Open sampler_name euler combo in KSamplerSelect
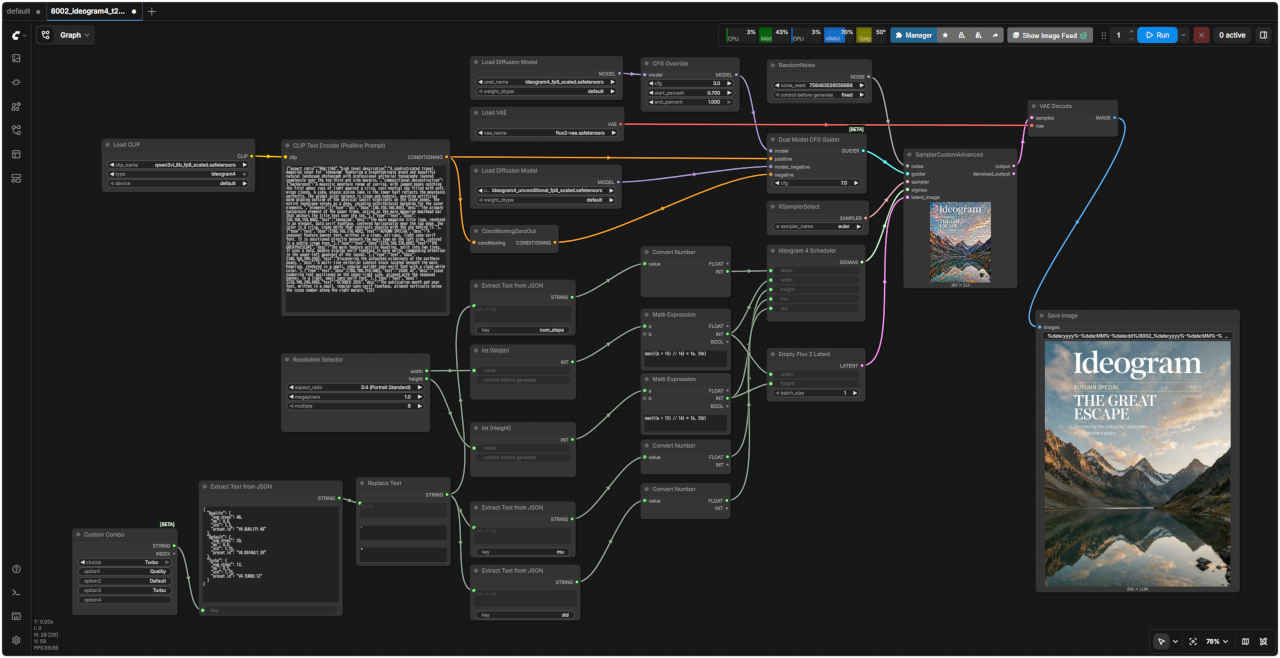Viewport: 1280px width, 658px height. coord(818,227)
